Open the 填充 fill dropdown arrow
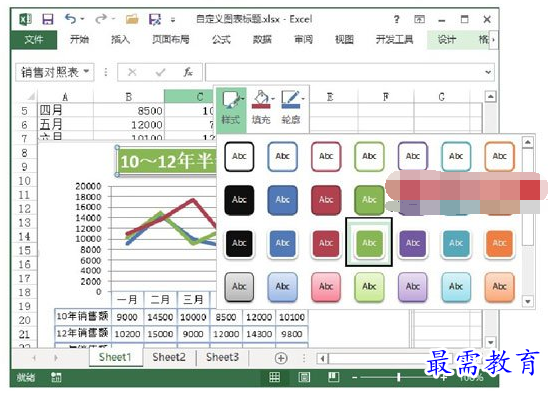Screen dimensions: 548x394 (x=273, y=99)
